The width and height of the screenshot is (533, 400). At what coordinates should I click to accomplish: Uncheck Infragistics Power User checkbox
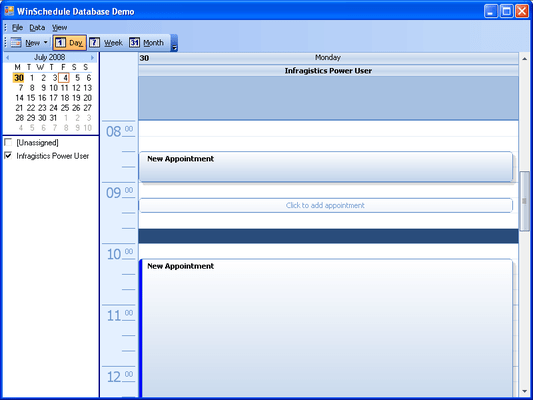(8, 156)
